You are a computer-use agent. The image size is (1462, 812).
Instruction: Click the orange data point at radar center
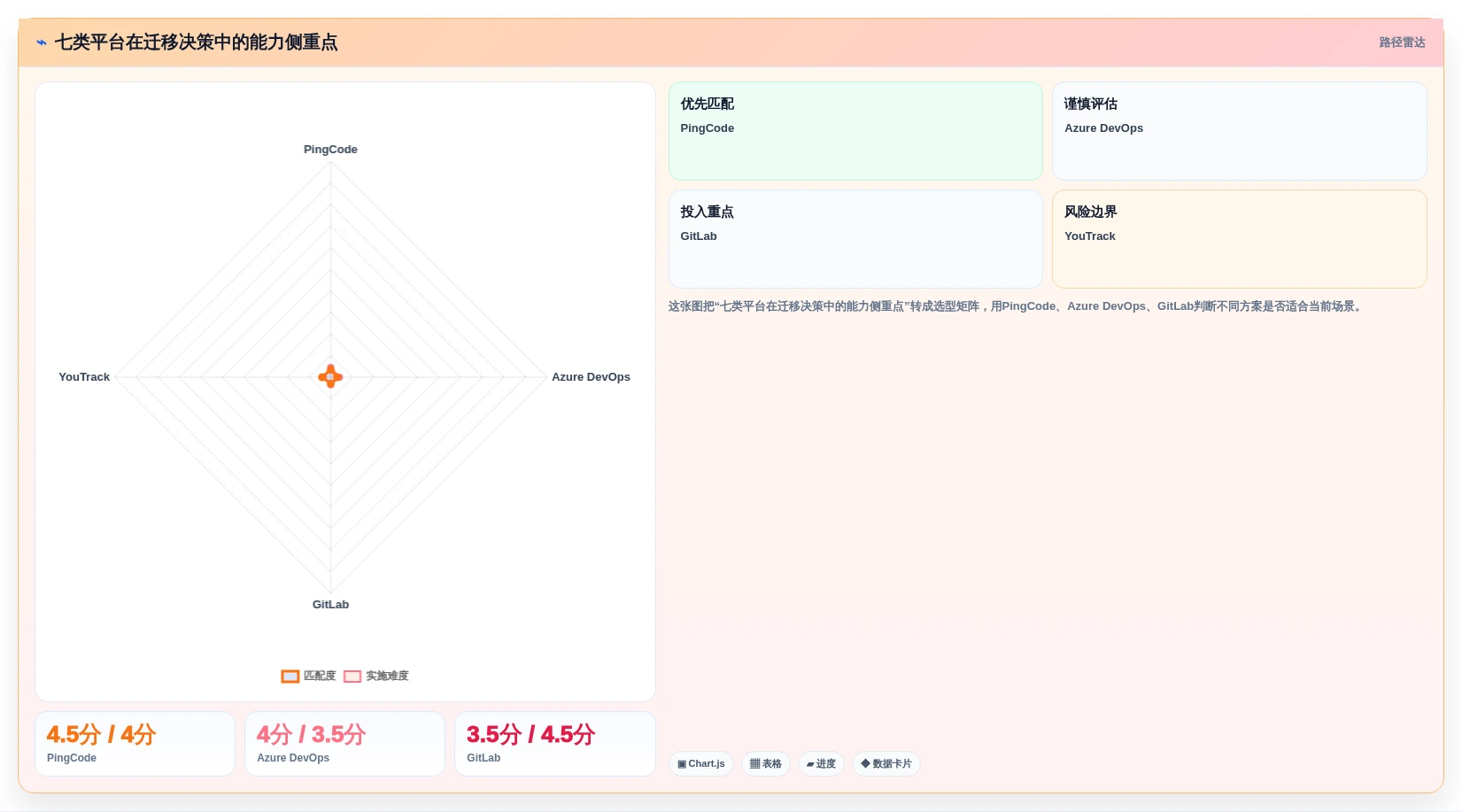tap(330, 376)
